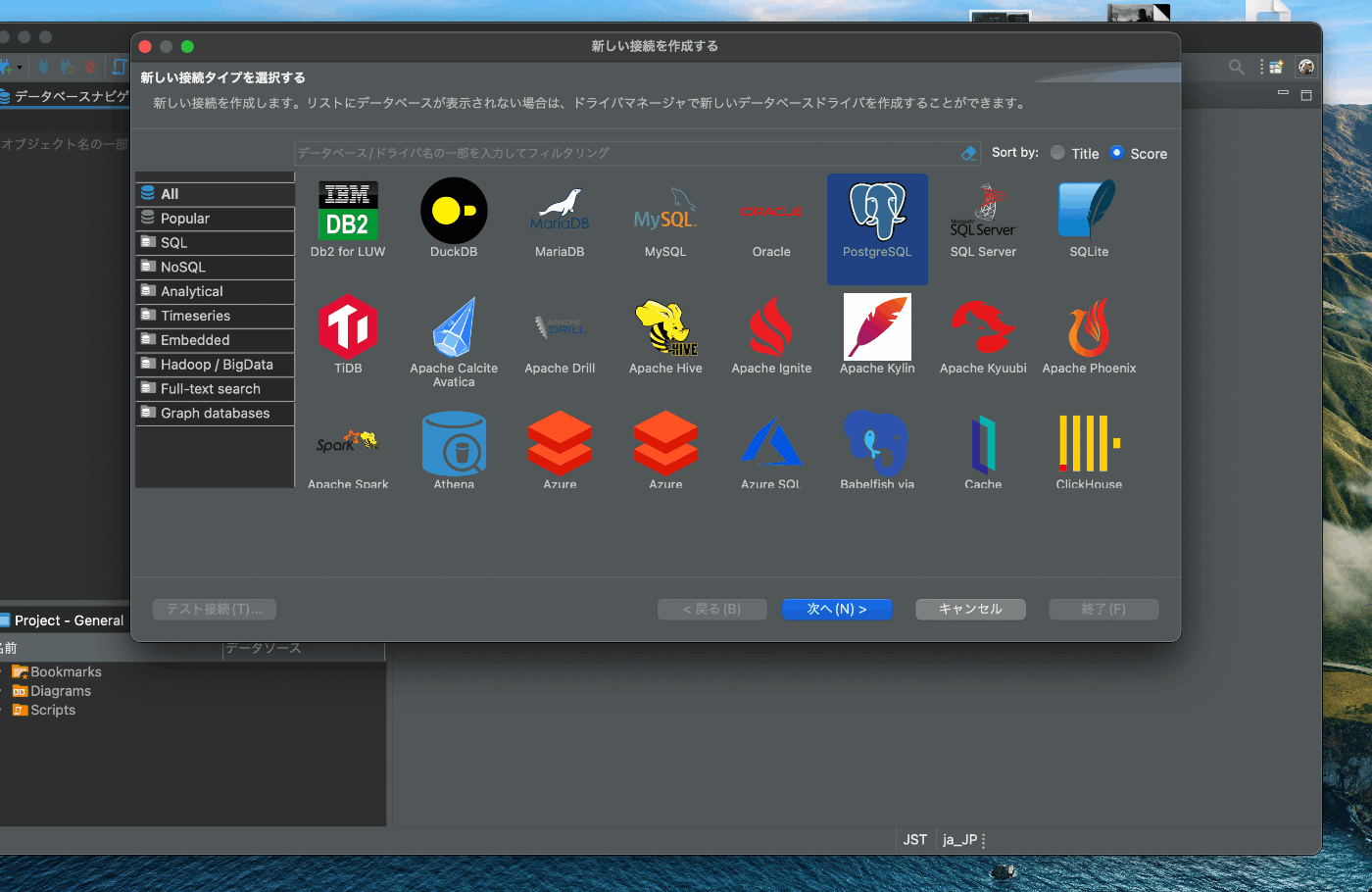The width and height of the screenshot is (1372, 892).
Task: Click the キャンセル button
Action: pyautogui.click(x=970, y=609)
